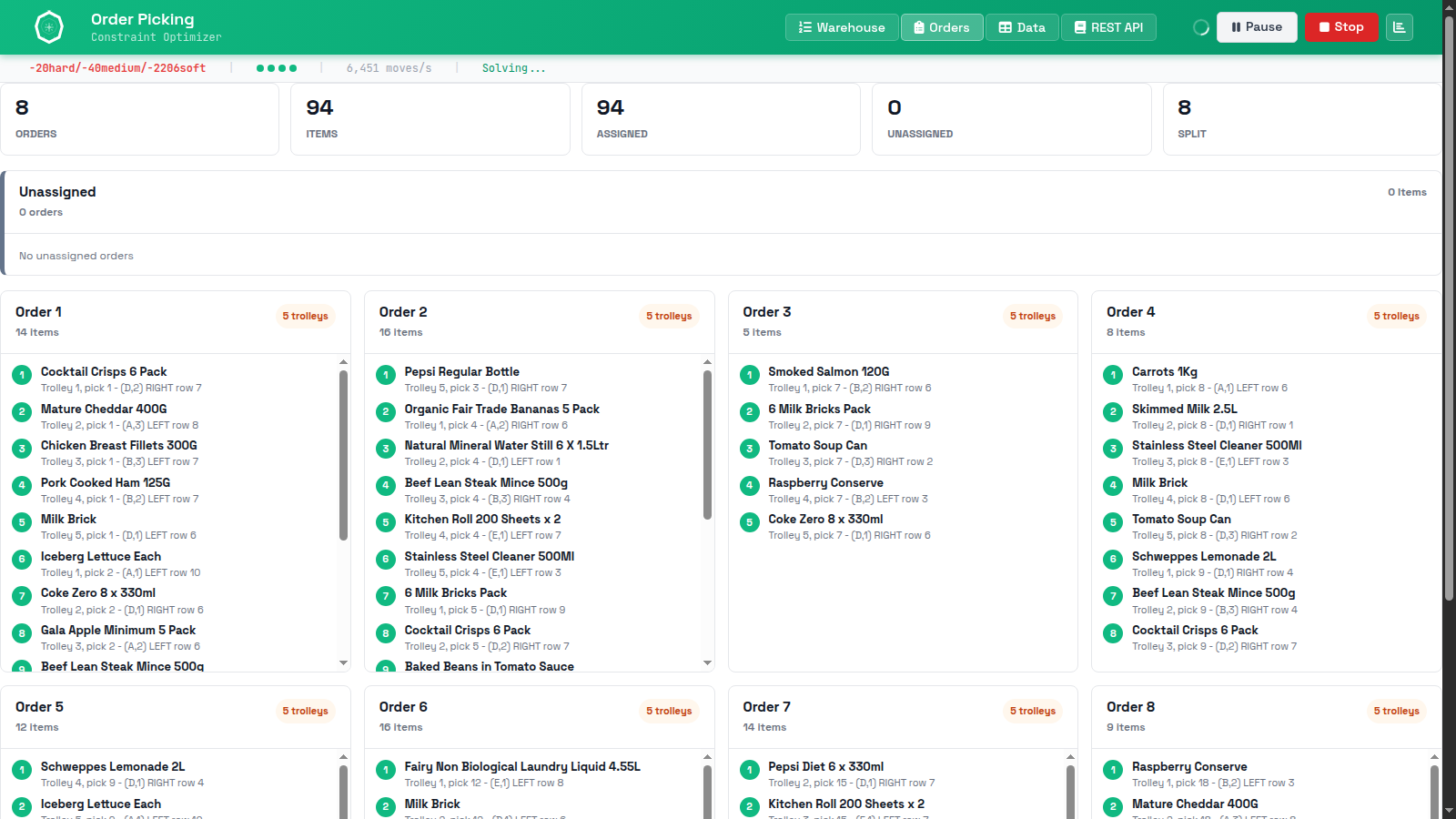The image size is (1456, 819).
Task: Click the Solving... status text
Action: tap(513, 68)
